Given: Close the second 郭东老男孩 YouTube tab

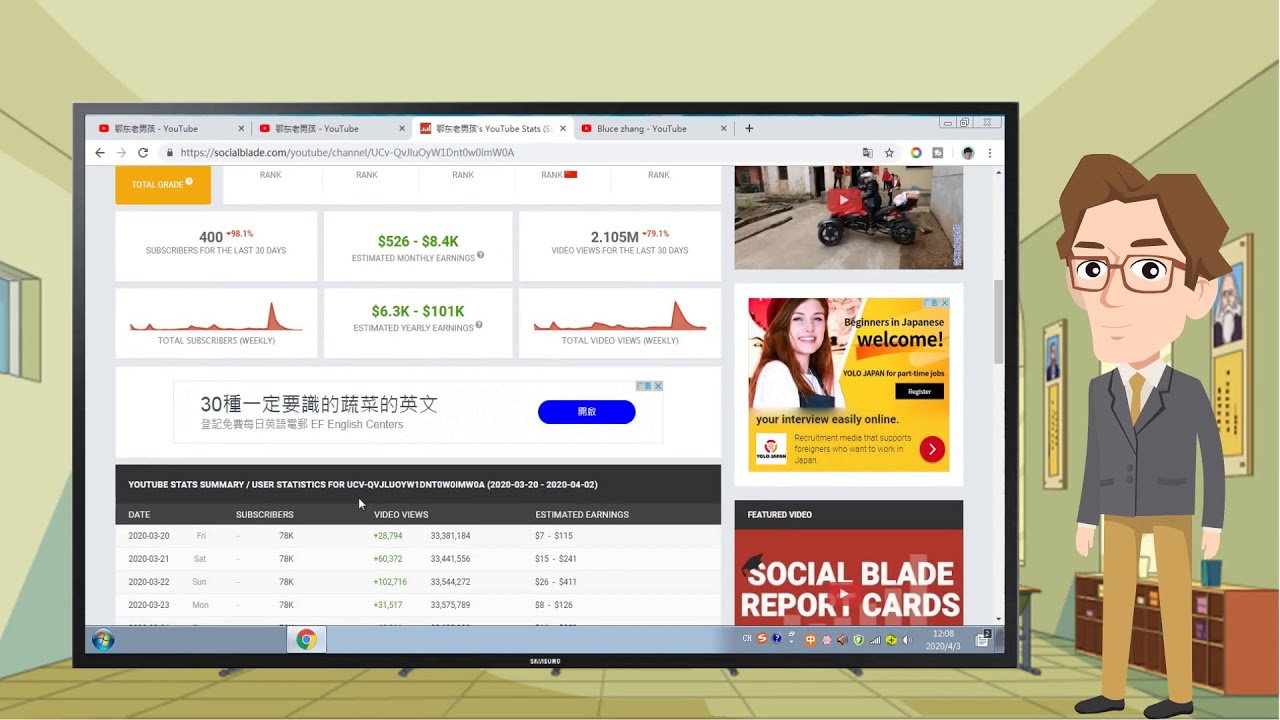Looking at the screenshot, I should [402, 128].
